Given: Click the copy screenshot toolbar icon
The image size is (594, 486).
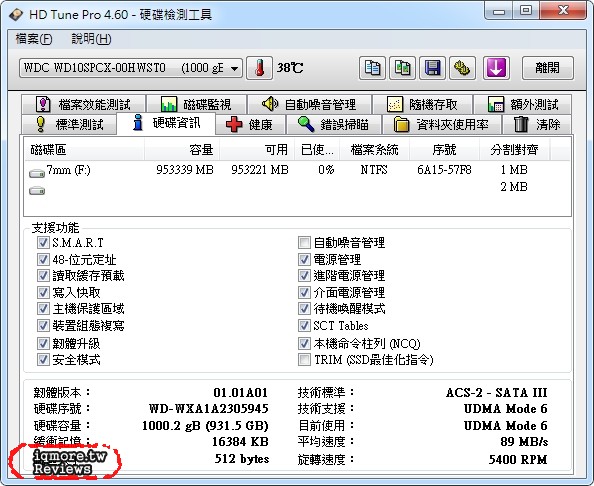Looking at the screenshot, I should [x=402, y=68].
